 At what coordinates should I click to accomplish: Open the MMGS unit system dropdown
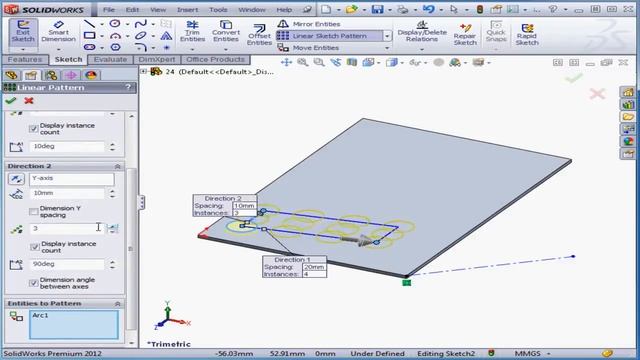pyautogui.click(x=549, y=353)
